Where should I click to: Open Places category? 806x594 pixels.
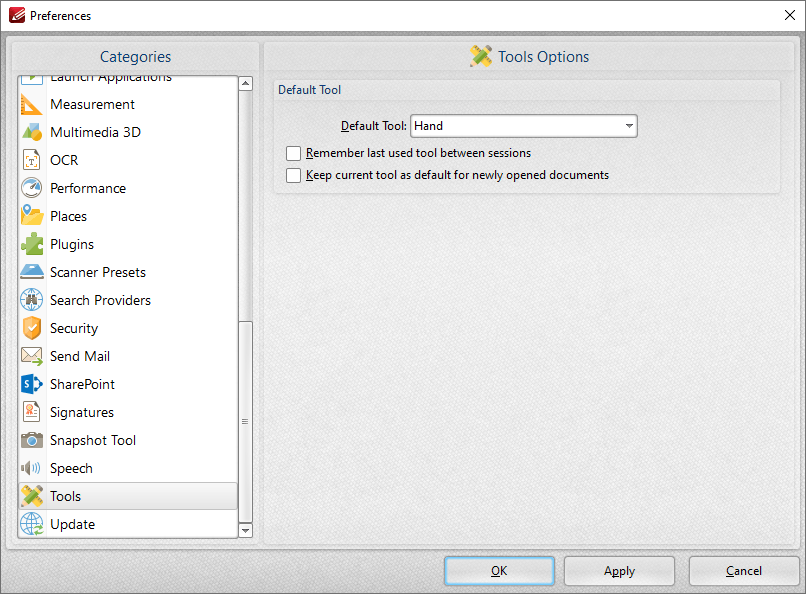[x=128, y=216]
